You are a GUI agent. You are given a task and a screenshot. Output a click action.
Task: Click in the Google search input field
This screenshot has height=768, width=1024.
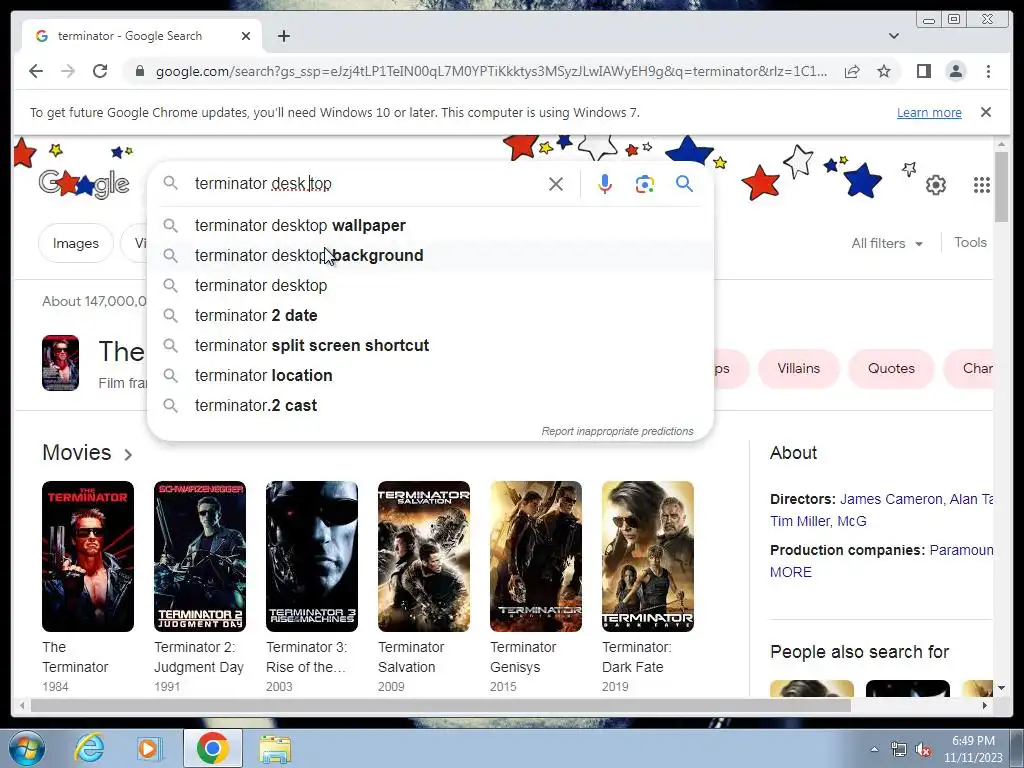366,184
